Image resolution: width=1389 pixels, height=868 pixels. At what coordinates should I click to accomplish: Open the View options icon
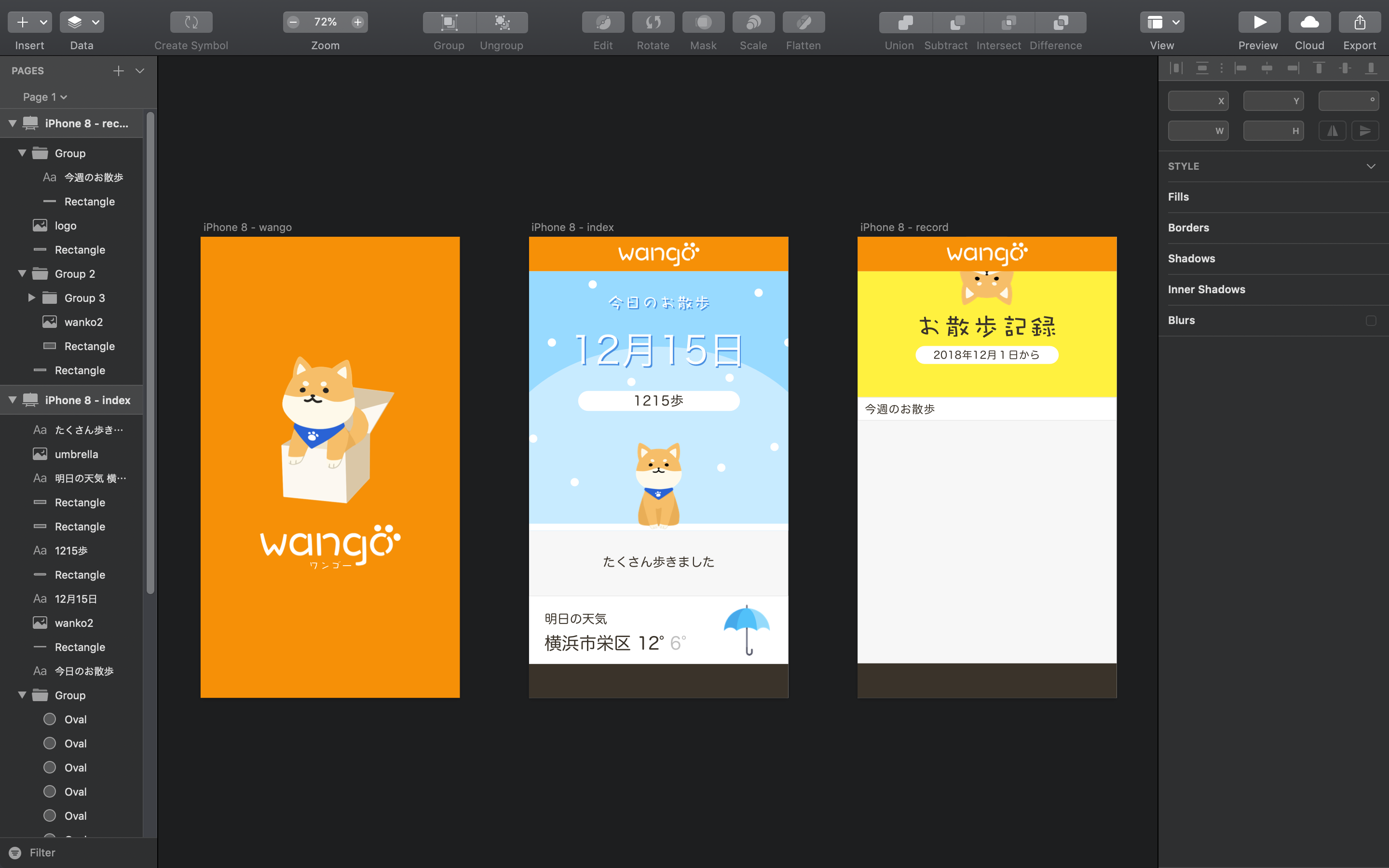[1155, 22]
